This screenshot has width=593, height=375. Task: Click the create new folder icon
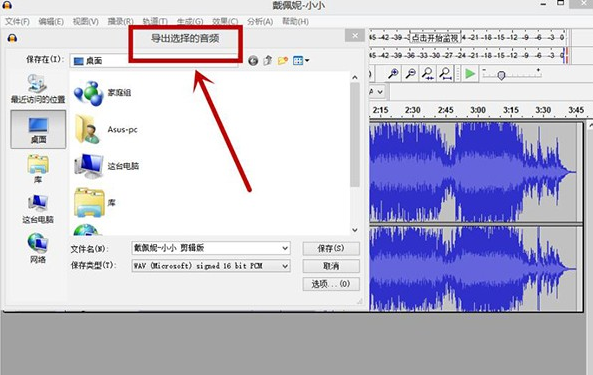283,60
